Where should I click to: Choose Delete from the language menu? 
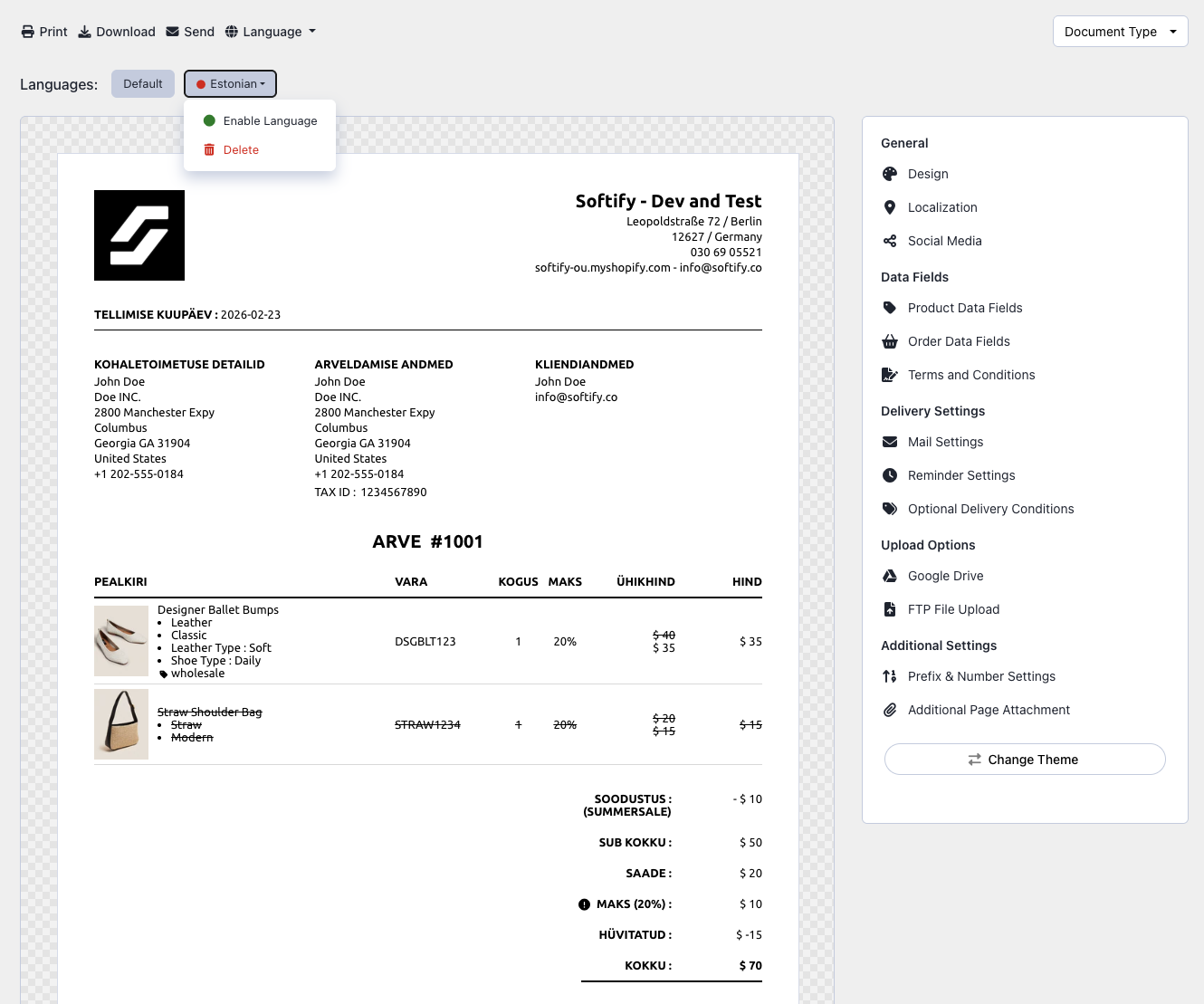[x=241, y=150]
